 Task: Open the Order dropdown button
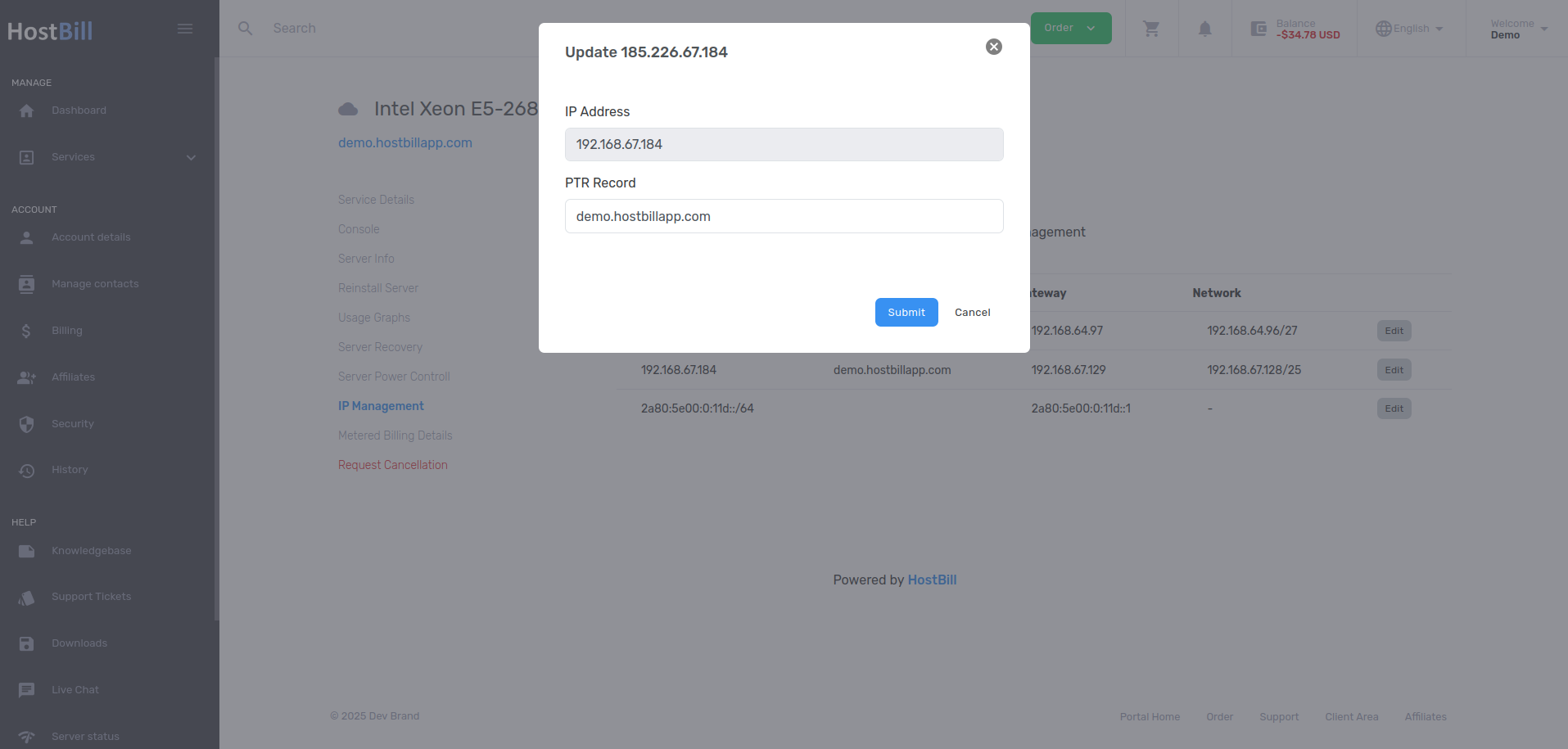(1070, 28)
